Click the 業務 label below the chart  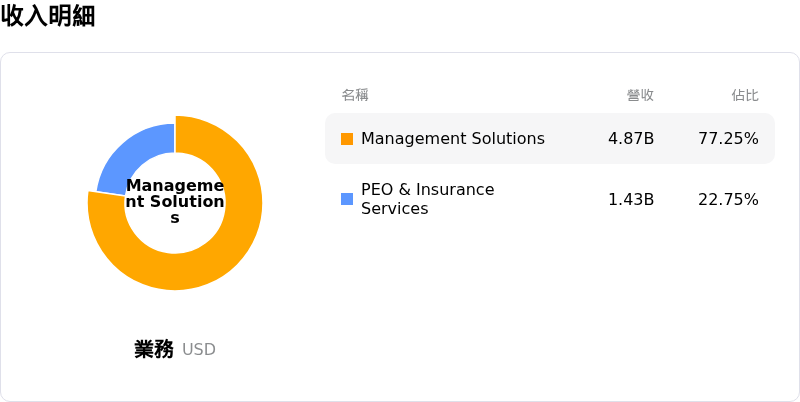point(154,349)
